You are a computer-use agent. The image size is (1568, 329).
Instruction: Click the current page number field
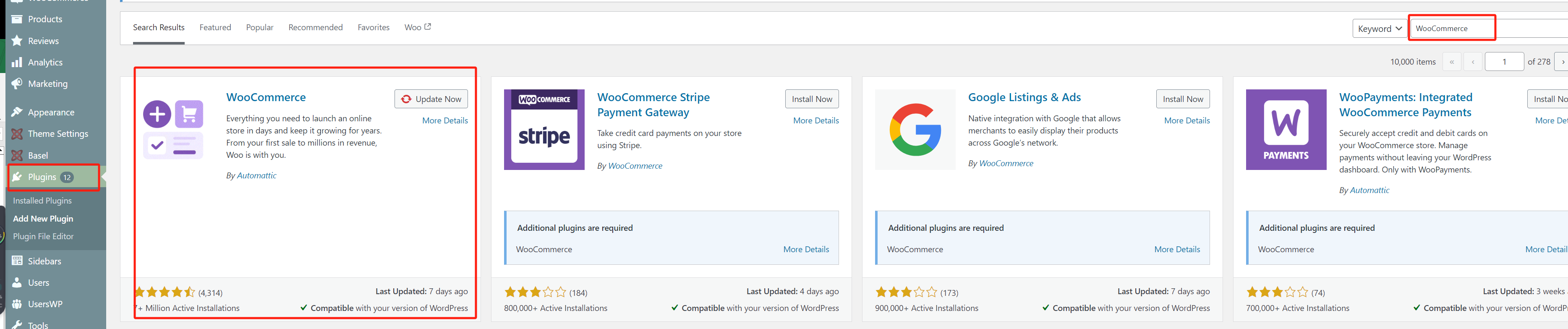pos(1504,61)
